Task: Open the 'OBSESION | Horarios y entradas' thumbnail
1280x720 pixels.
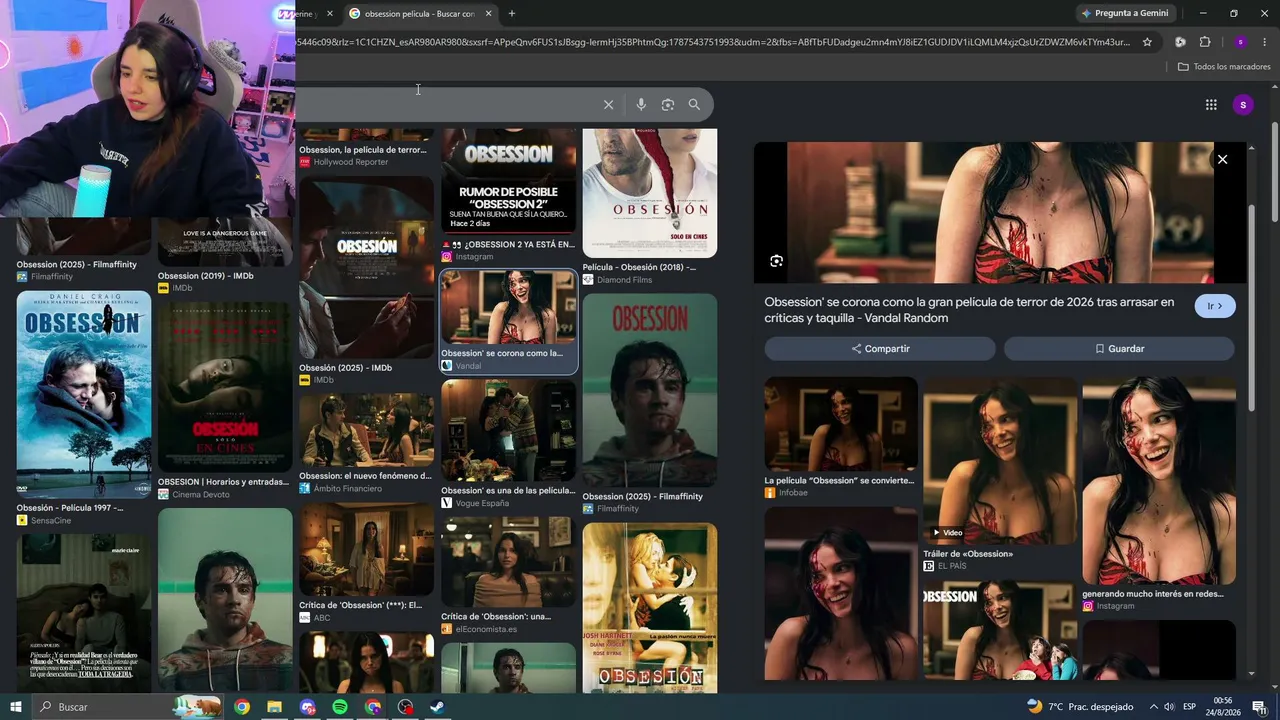Action: (x=225, y=387)
